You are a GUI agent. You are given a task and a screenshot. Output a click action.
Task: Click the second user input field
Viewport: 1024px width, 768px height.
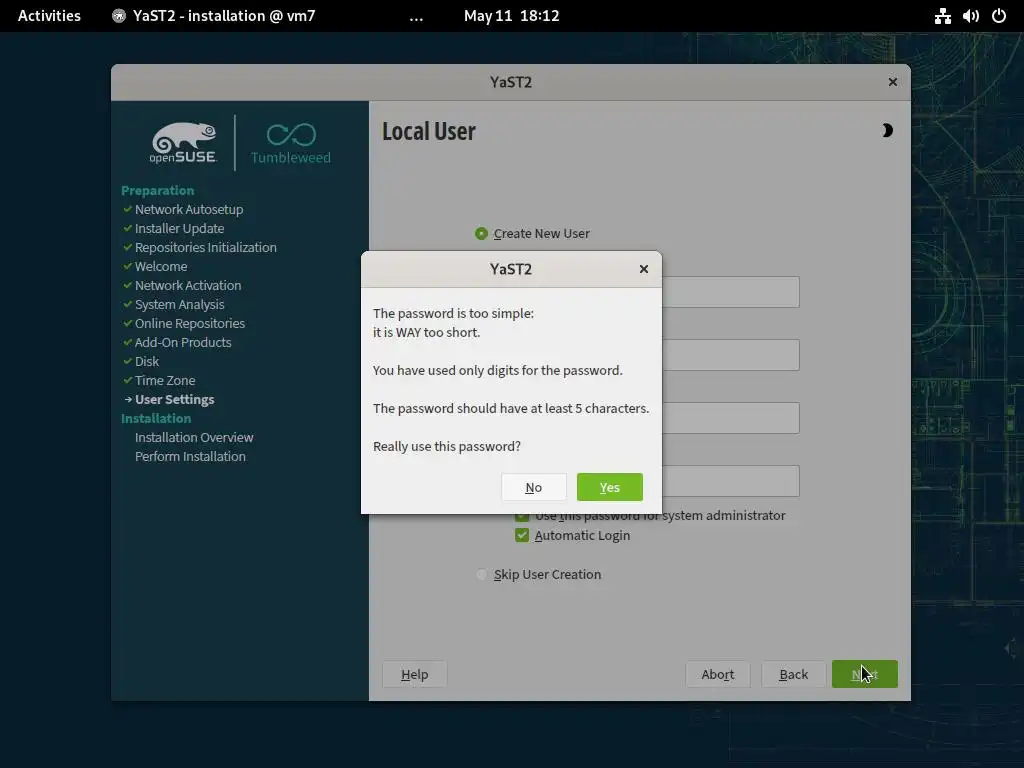click(x=731, y=355)
